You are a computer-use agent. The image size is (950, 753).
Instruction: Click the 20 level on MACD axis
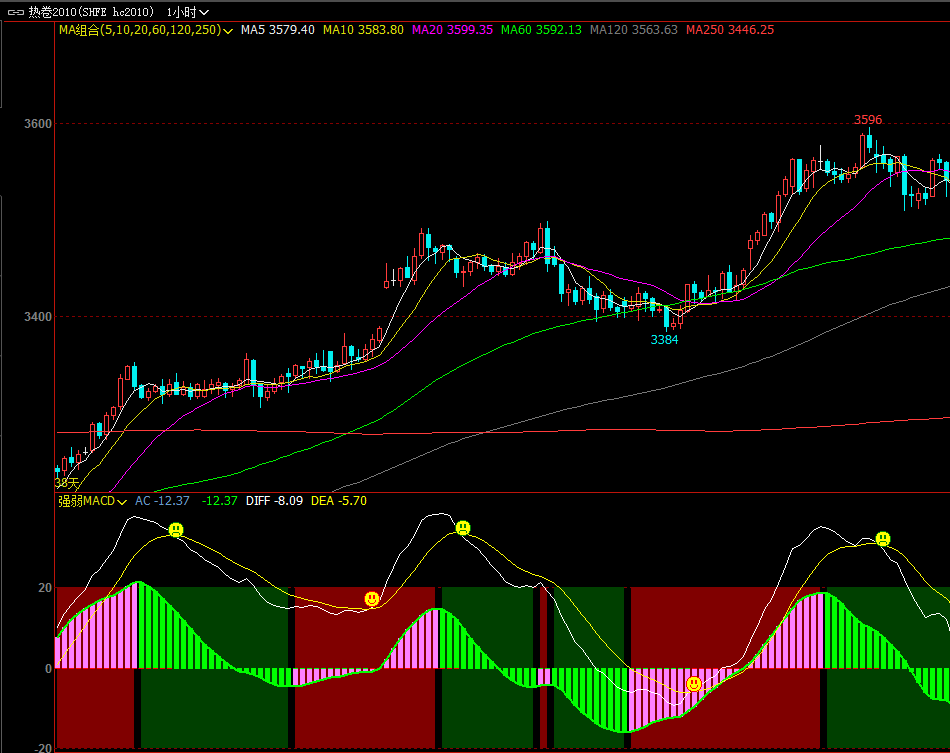tap(45, 588)
